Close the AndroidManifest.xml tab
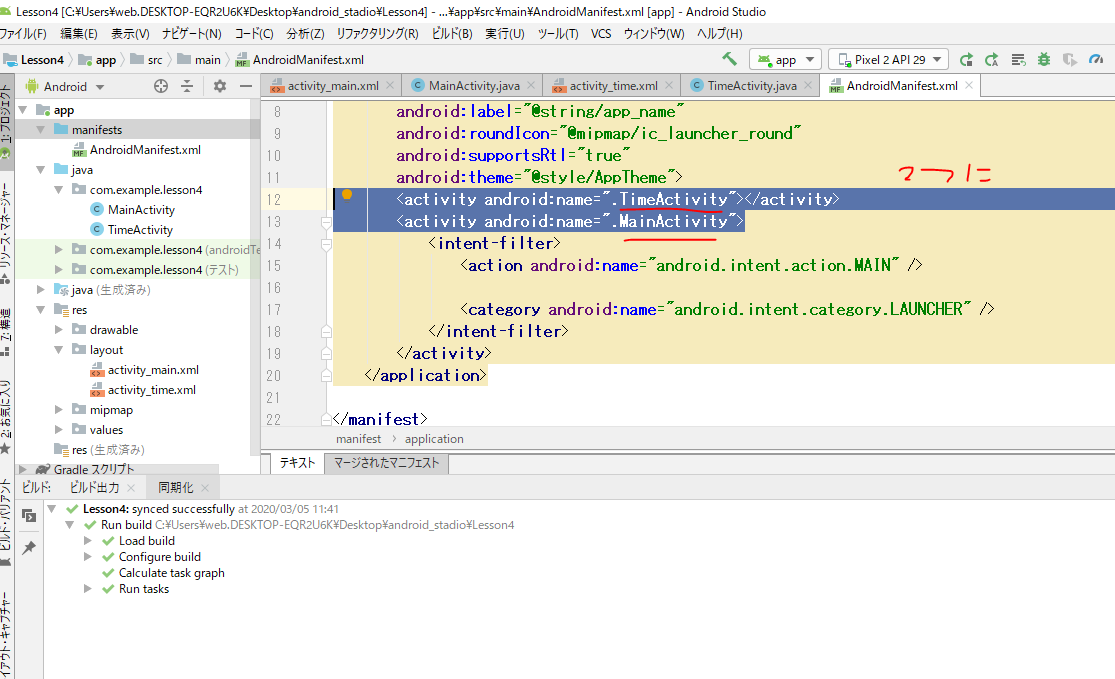The height and width of the screenshot is (679, 1115). tap(969, 85)
